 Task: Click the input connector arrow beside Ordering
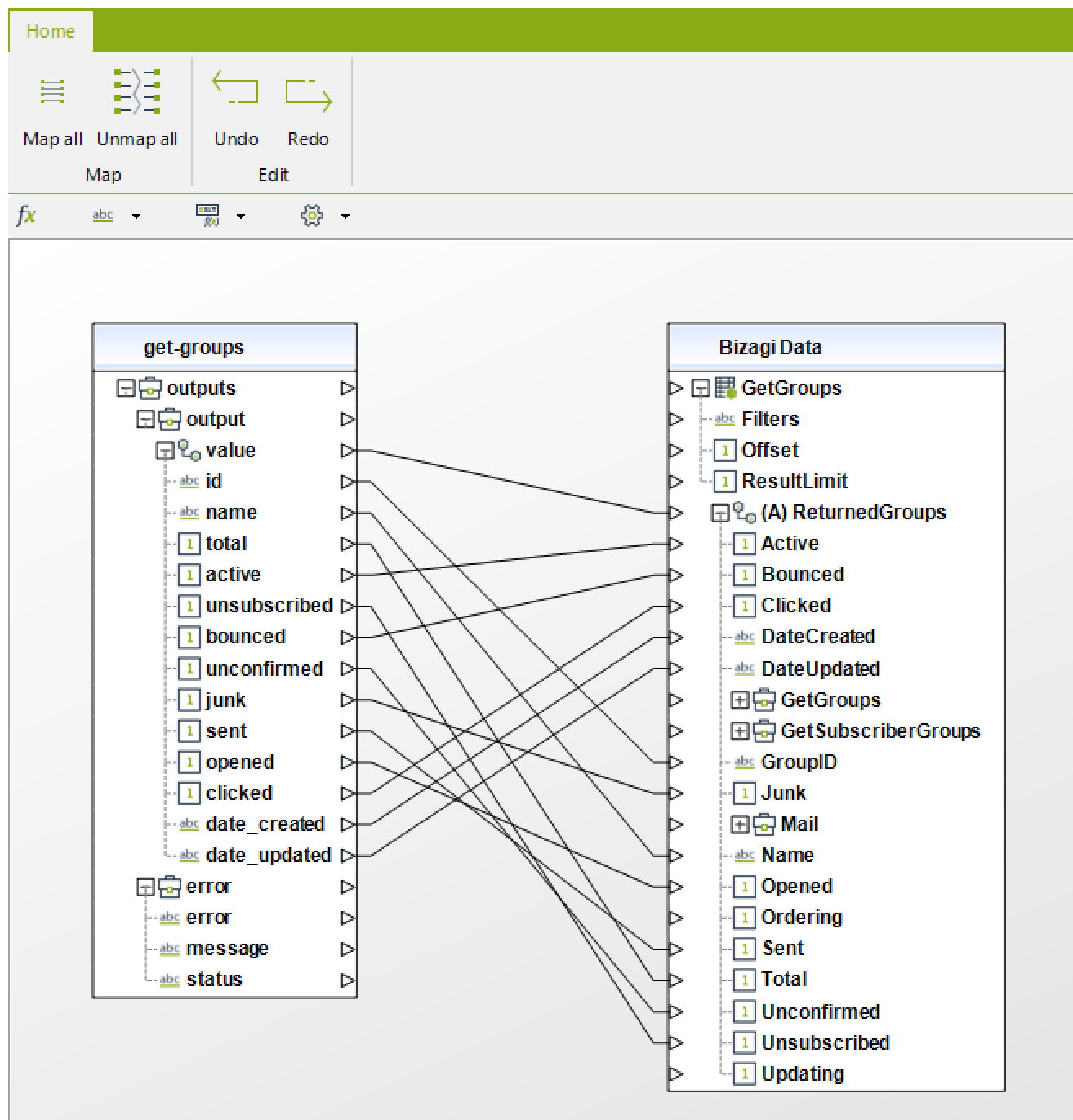tap(675, 918)
